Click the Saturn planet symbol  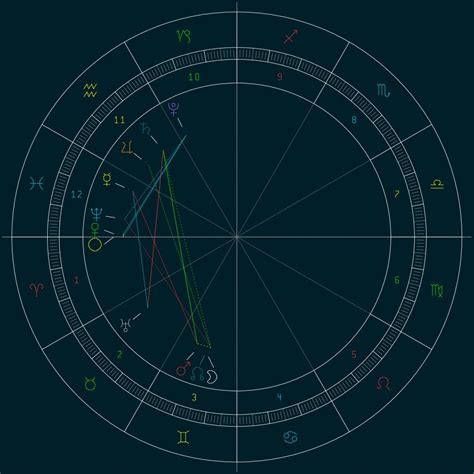click(x=146, y=128)
